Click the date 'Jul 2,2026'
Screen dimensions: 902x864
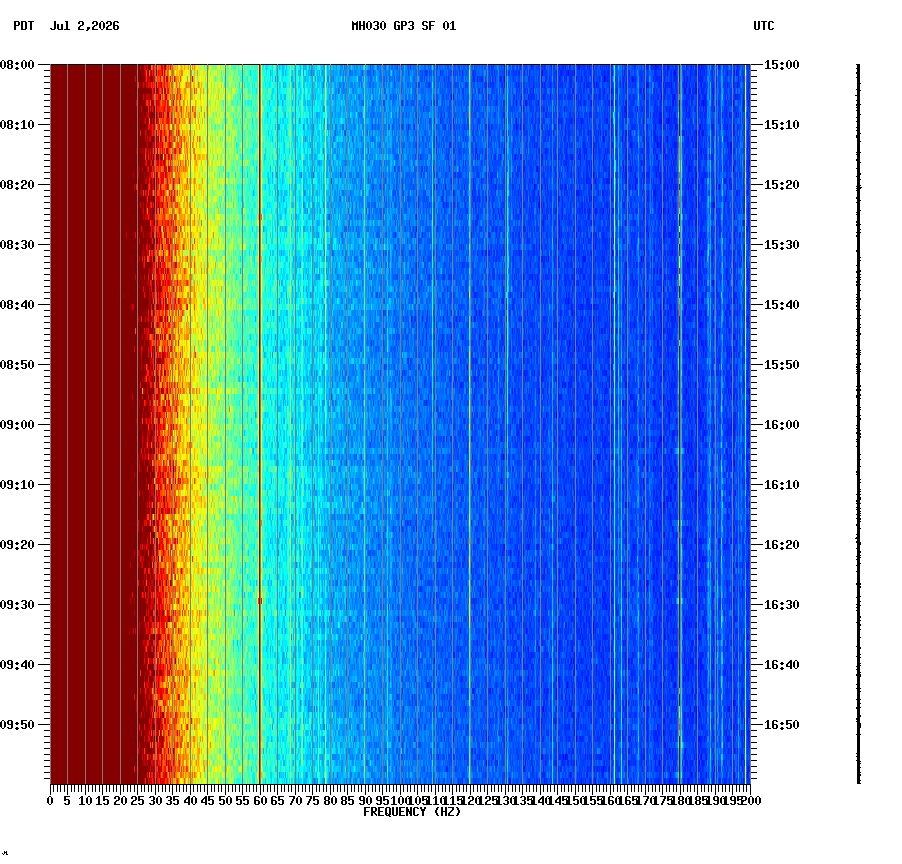pos(85,26)
